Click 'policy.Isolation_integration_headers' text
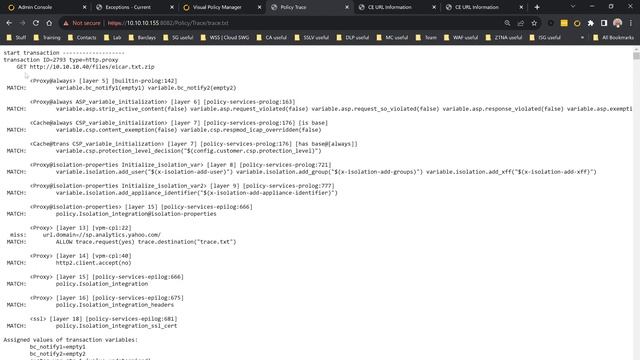640x360 pixels. [x=115, y=305]
